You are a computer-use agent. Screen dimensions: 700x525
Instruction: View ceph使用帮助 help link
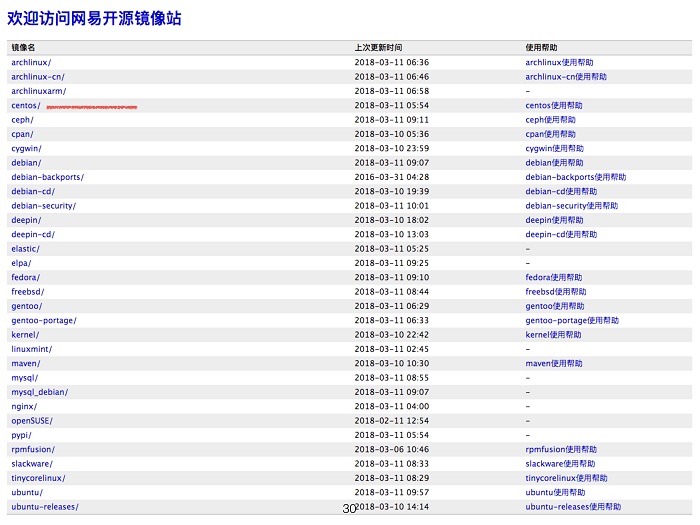550,120
